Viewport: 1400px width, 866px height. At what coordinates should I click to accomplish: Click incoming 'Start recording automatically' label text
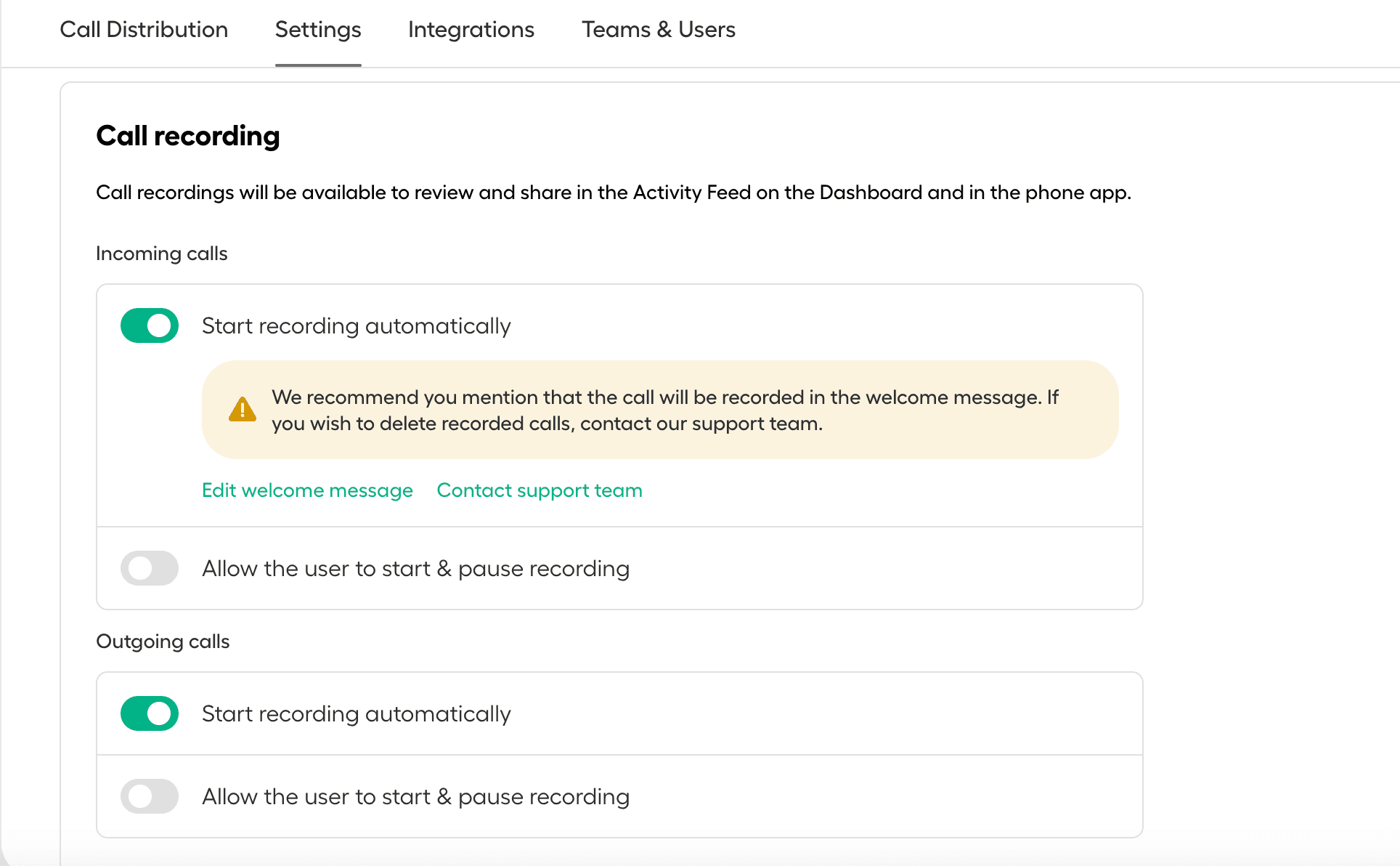tap(357, 326)
